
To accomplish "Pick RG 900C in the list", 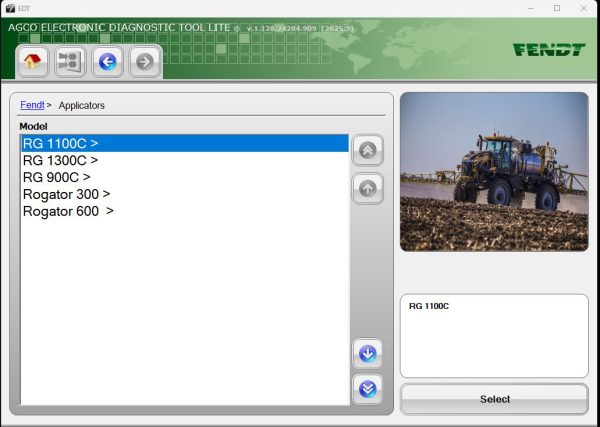I will [x=185, y=177].
